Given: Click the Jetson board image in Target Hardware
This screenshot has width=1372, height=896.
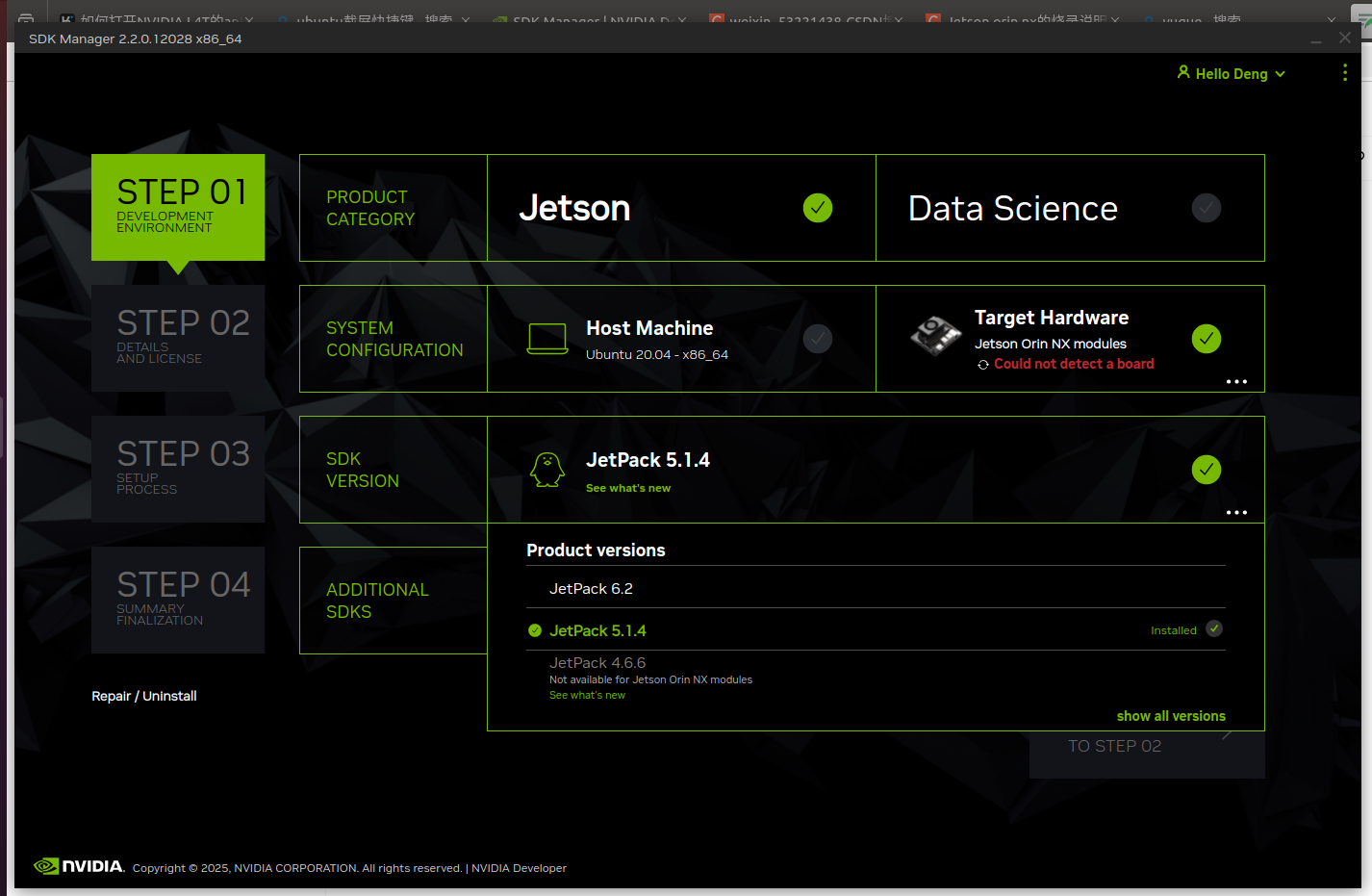Looking at the screenshot, I should tap(936, 336).
